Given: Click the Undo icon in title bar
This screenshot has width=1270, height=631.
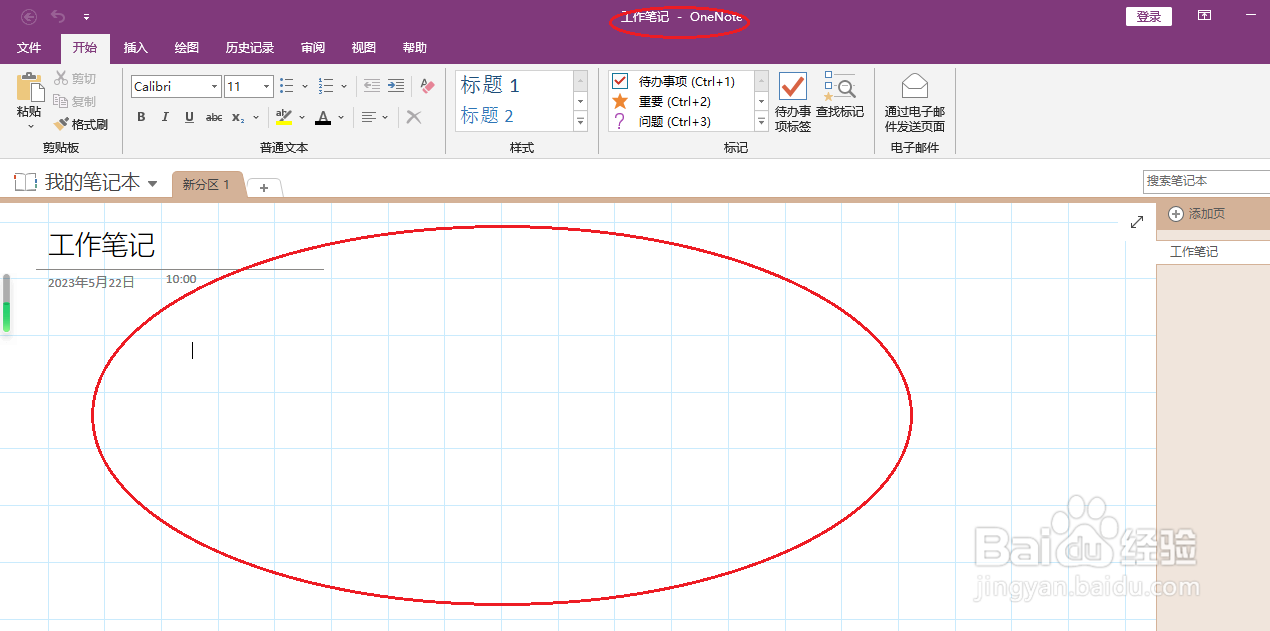Looking at the screenshot, I should [58, 16].
